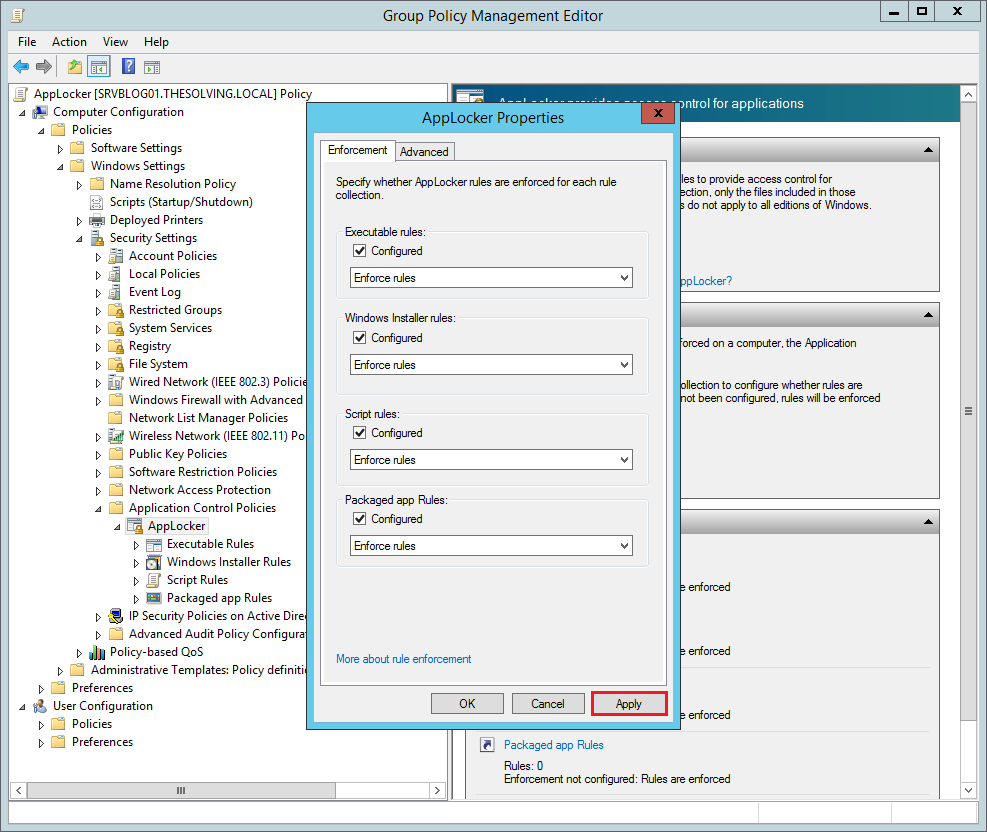This screenshot has width=987, height=832.
Task: Click the Account Policies icon
Action: coord(116,256)
